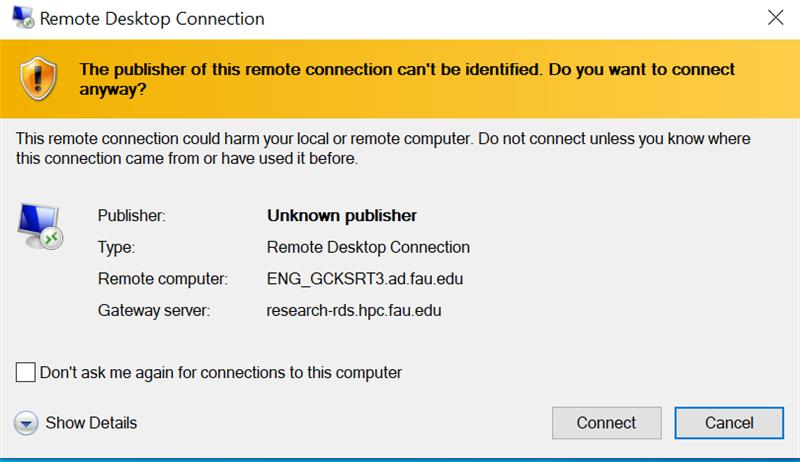Click the "Remote computer:" field label

click(x=163, y=278)
